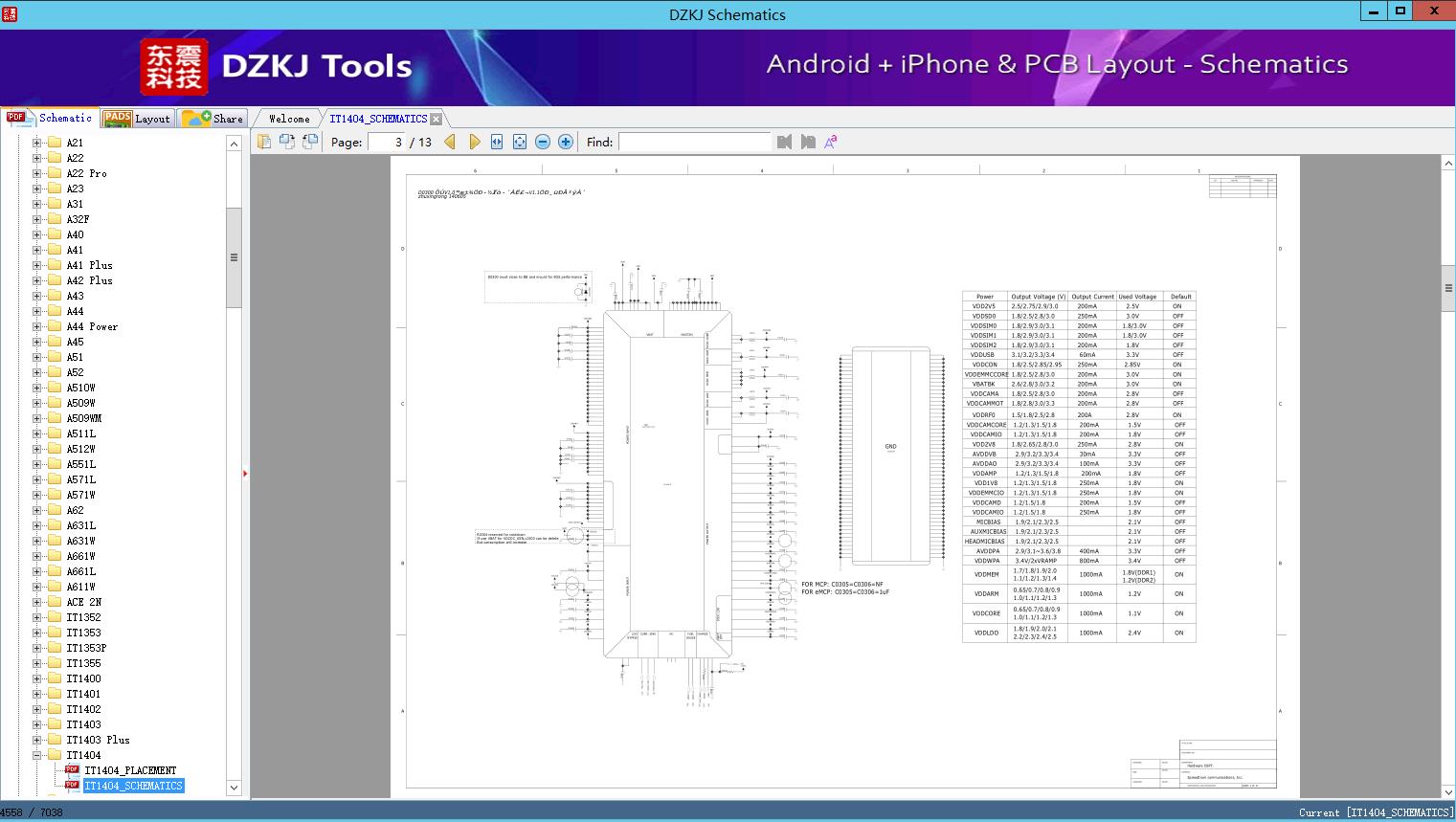Go to the previous page arrow

[450, 142]
